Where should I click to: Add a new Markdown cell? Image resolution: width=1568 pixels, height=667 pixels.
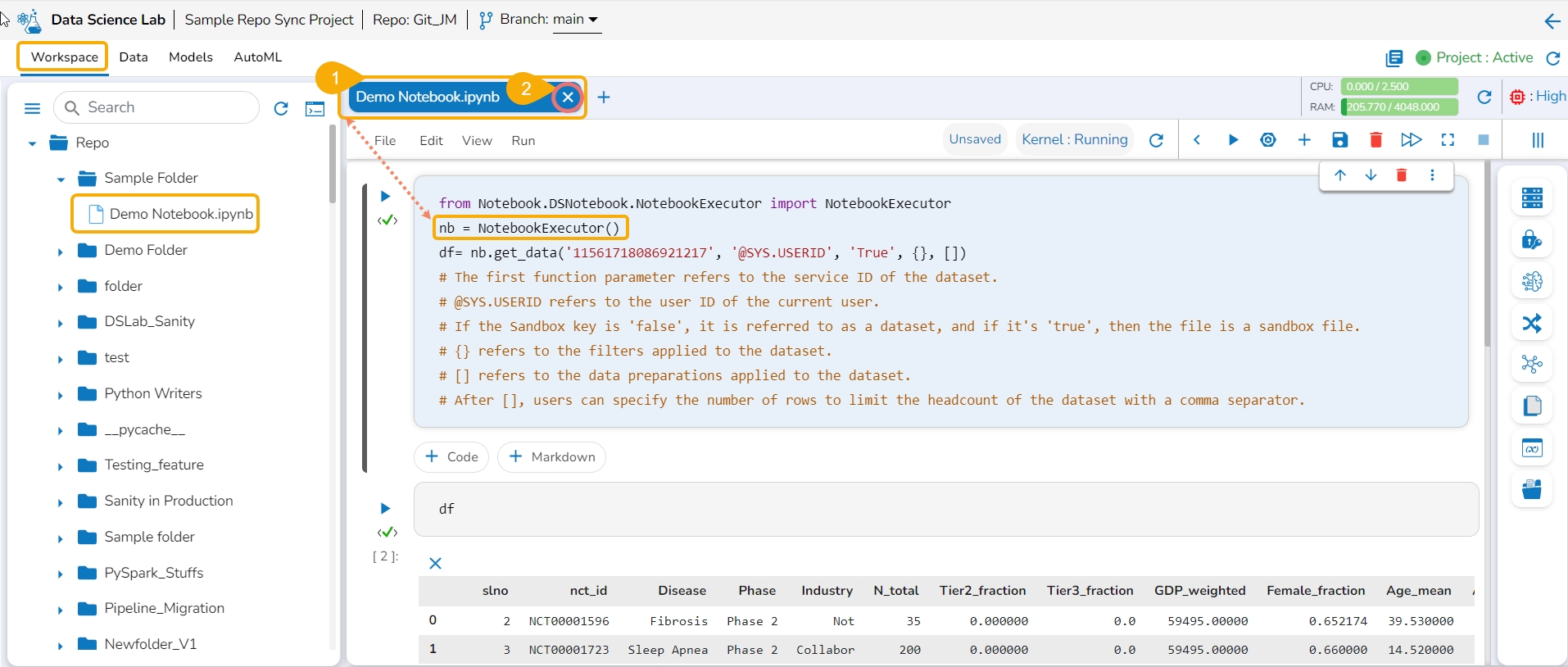[x=551, y=456]
